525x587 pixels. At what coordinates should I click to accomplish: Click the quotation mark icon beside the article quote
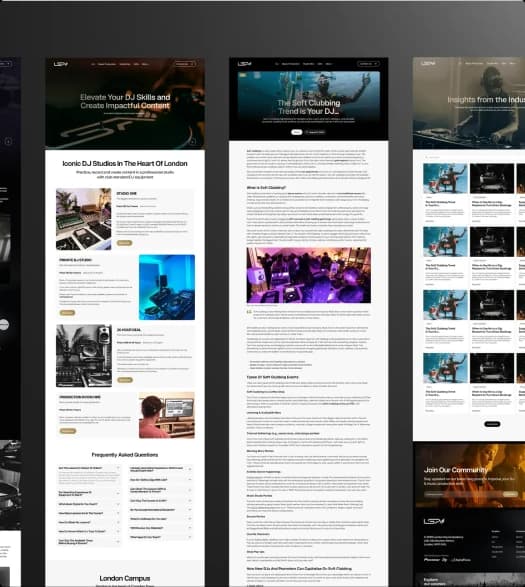click(249, 312)
